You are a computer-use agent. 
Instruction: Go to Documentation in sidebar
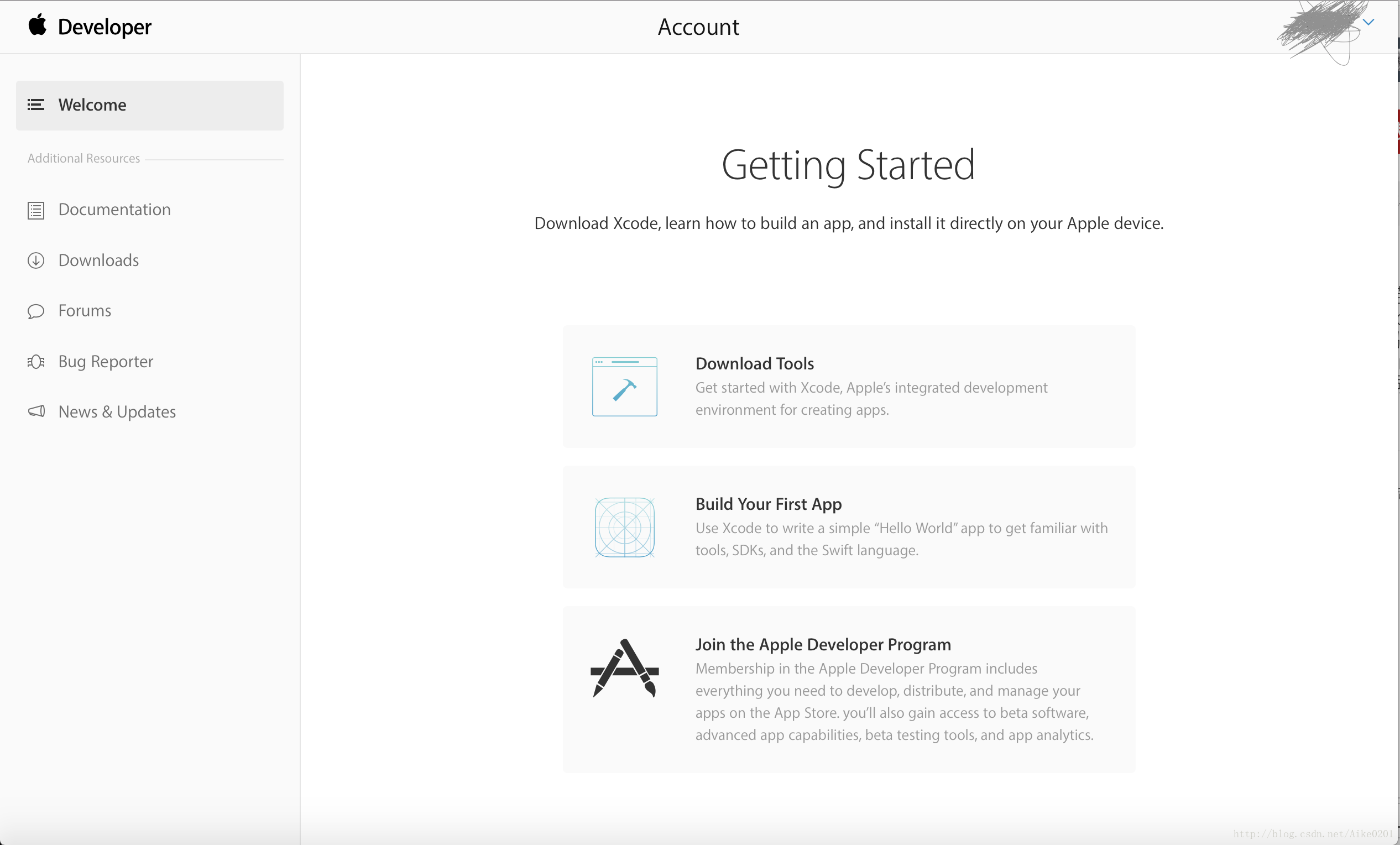tap(114, 210)
